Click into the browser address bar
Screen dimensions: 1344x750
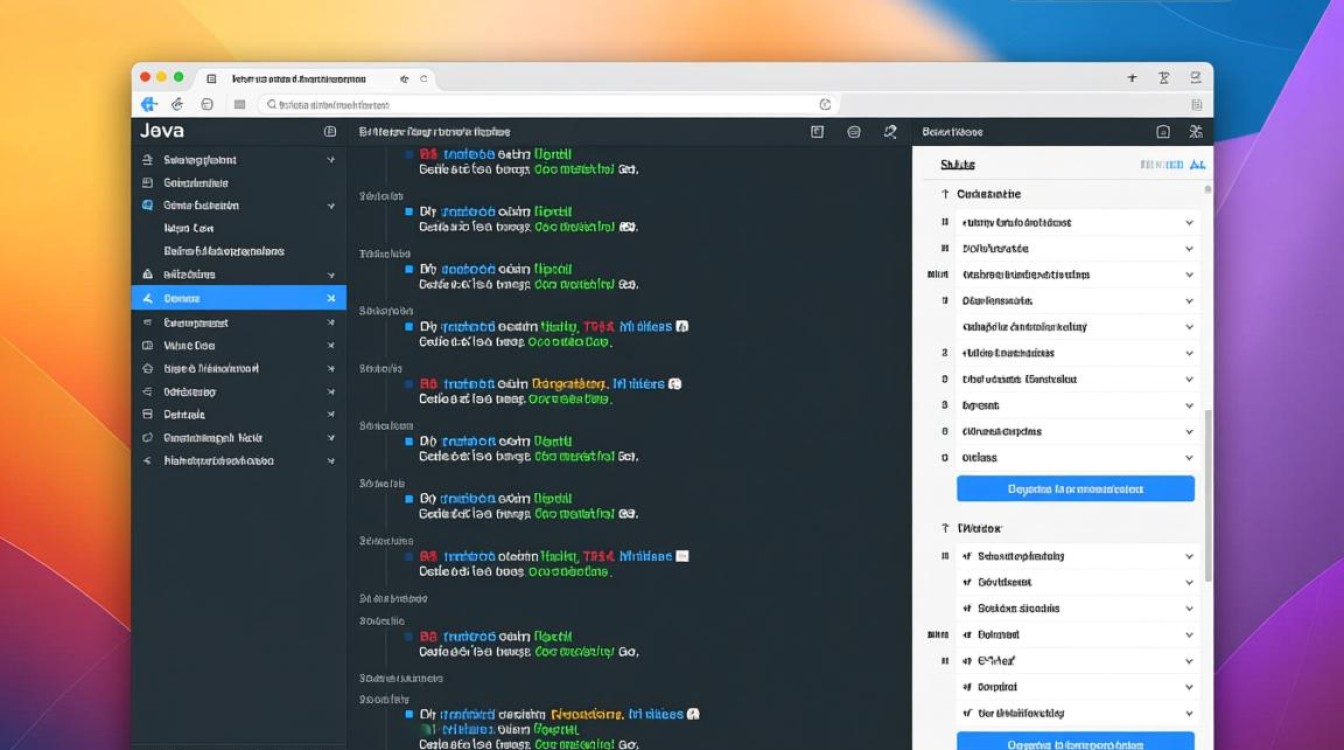(x=540, y=104)
